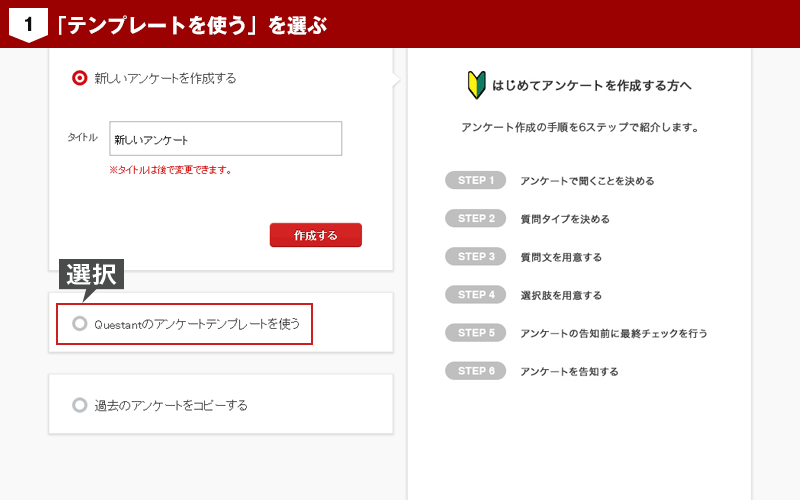The image size is (800, 500).
Task: Click the STEP 6 badge
Action: (476, 370)
